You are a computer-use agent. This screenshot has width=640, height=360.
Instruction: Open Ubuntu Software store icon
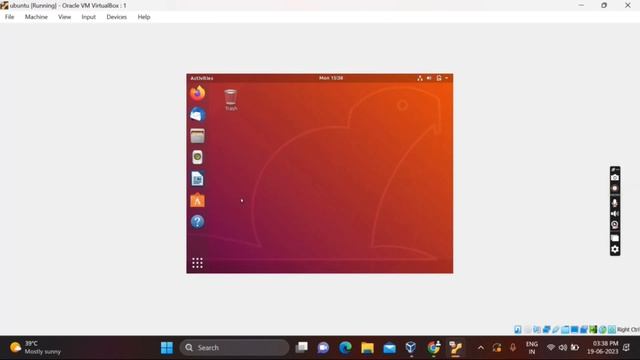pyautogui.click(x=198, y=200)
